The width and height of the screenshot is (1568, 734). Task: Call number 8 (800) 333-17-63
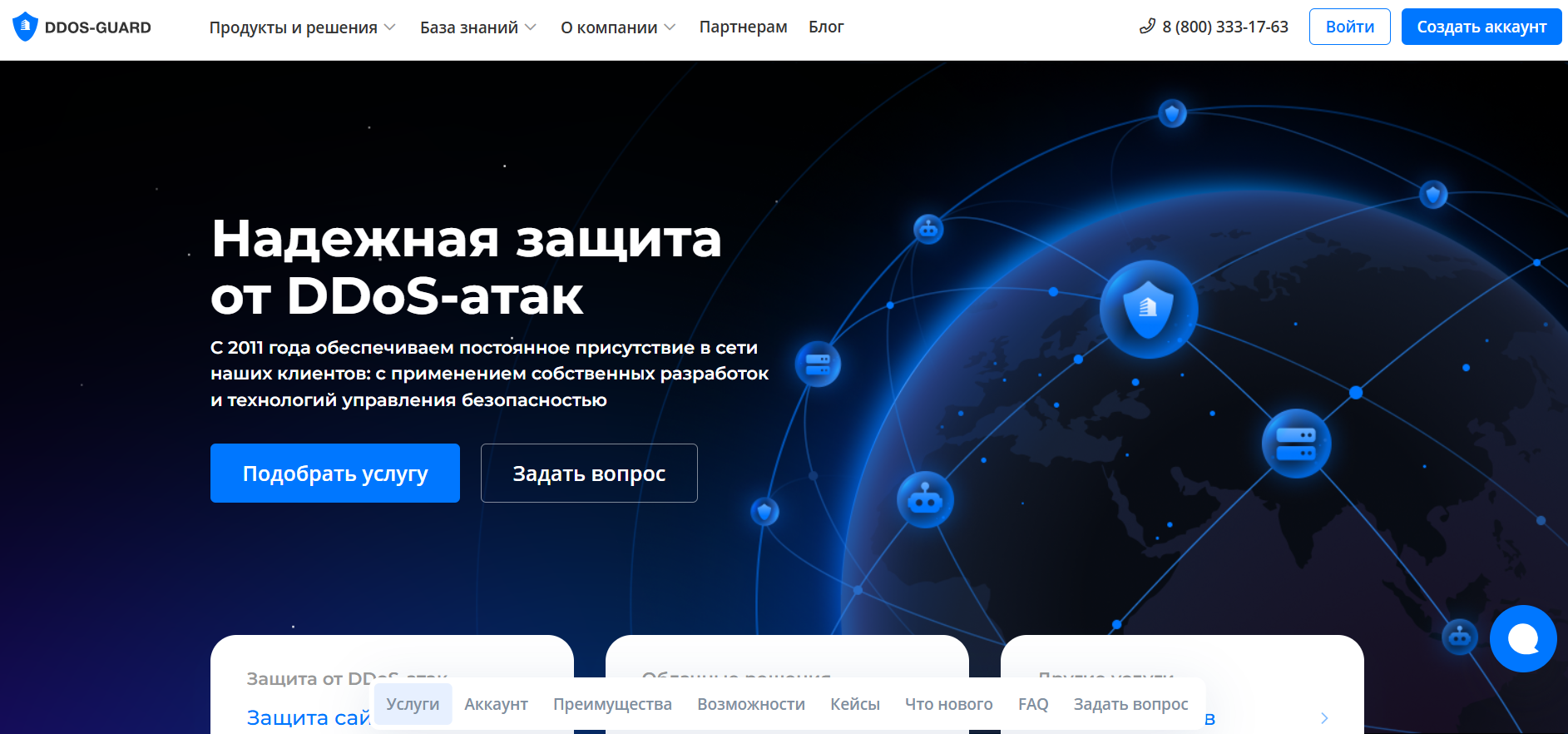point(1224,27)
